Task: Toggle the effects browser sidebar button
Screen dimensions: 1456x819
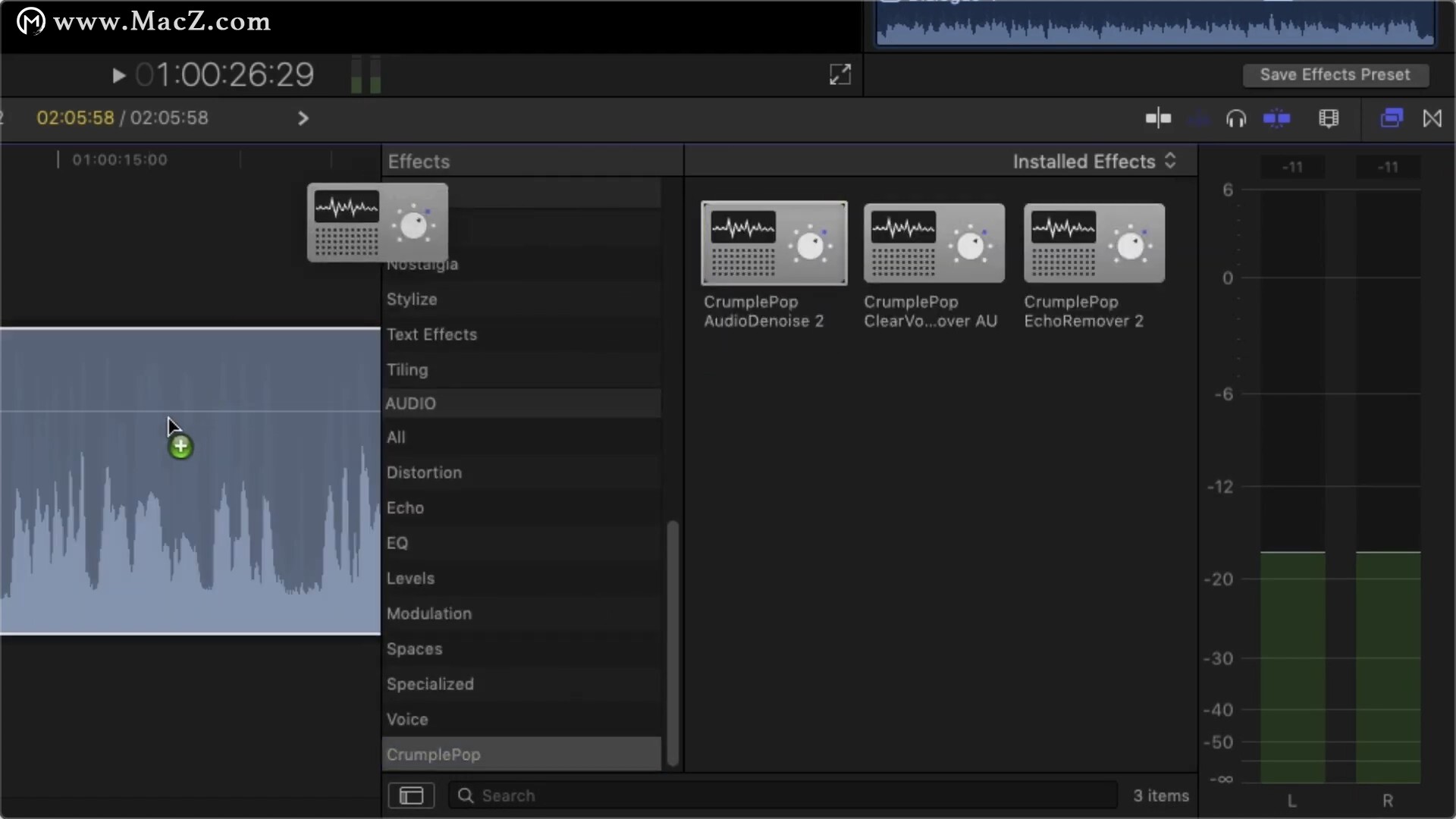Action: click(x=411, y=795)
